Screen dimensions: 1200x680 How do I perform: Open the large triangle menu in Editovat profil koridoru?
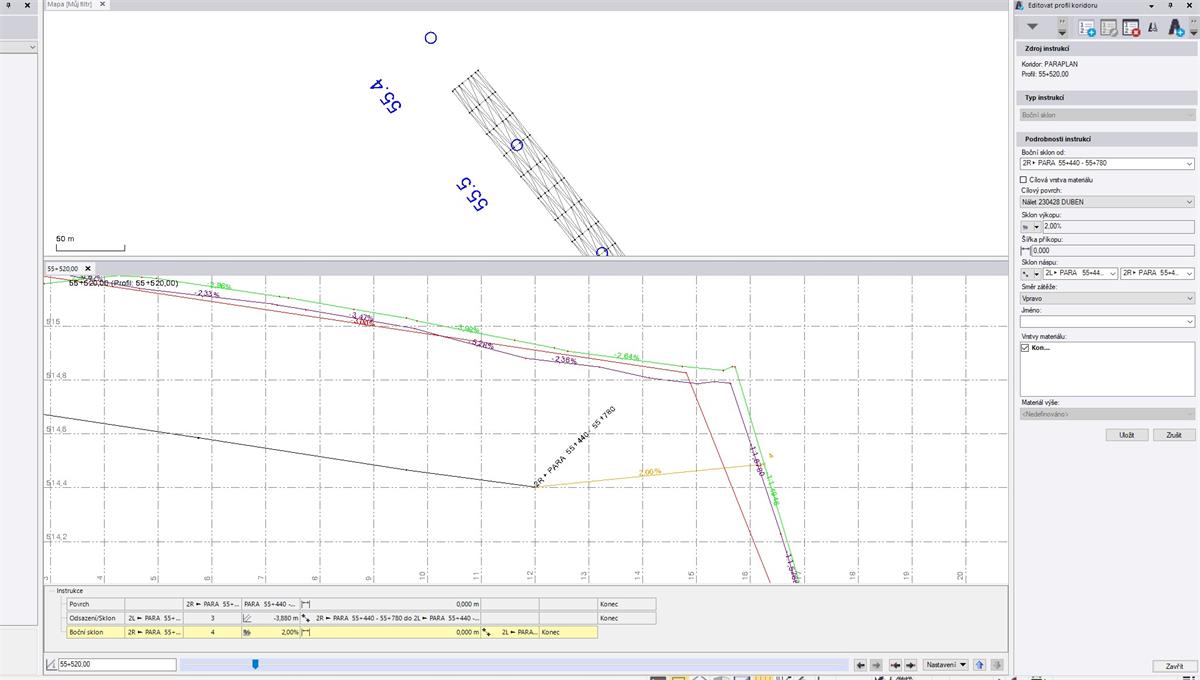(1033, 27)
